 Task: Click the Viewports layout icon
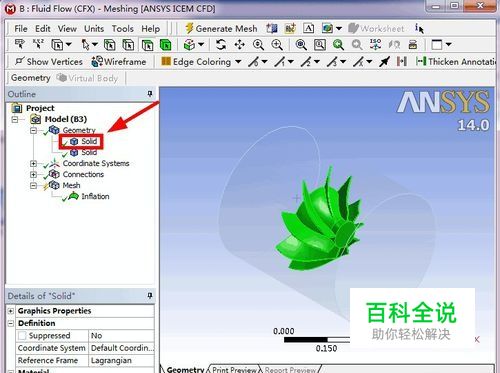click(x=437, y=44)
